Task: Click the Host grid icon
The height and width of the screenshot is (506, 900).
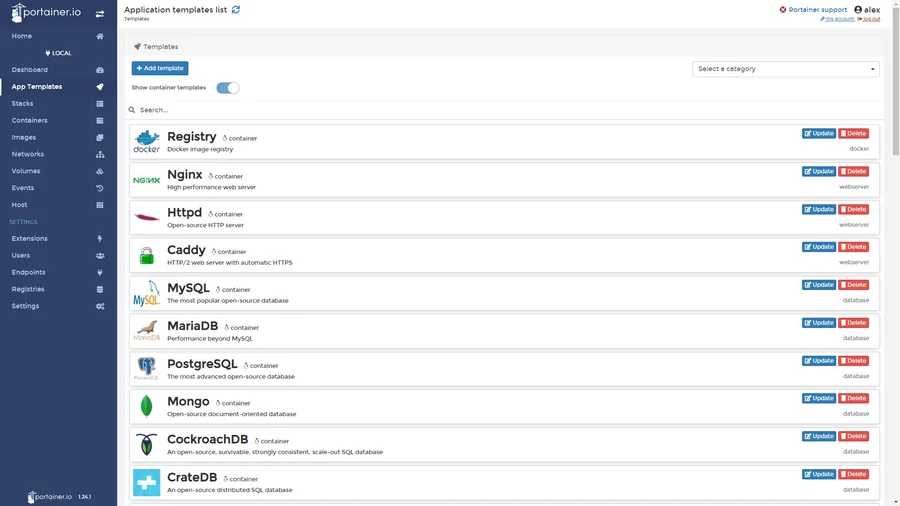Action: [100, 205]
